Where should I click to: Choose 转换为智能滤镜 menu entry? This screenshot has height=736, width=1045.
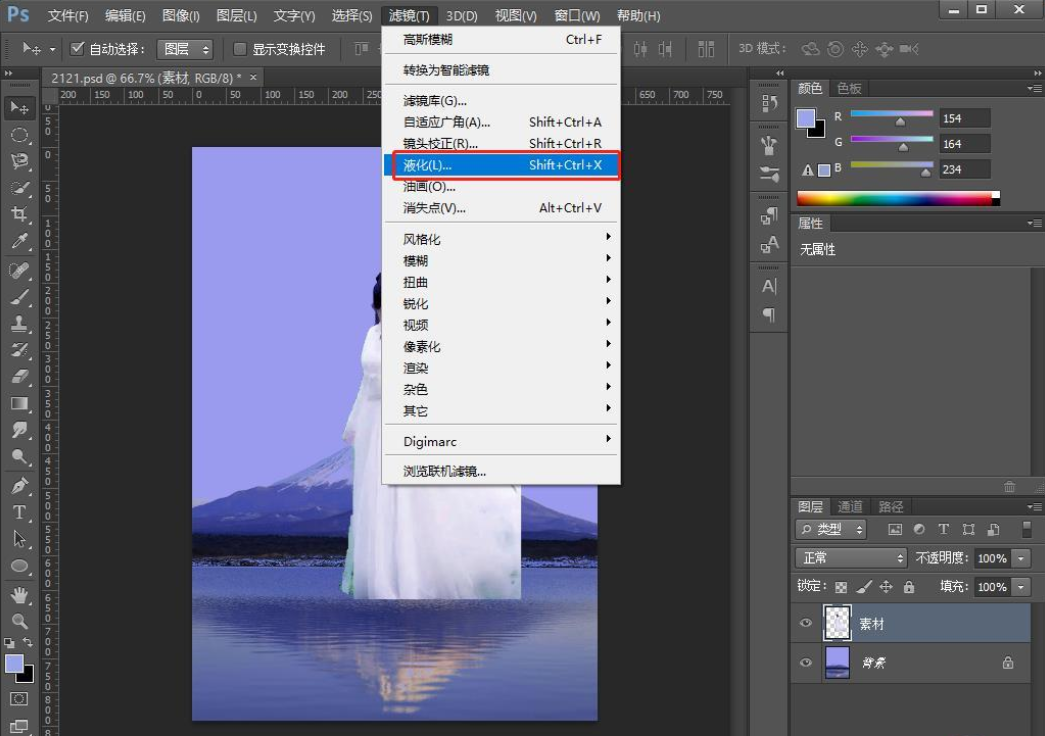click(x=501, y=70)
